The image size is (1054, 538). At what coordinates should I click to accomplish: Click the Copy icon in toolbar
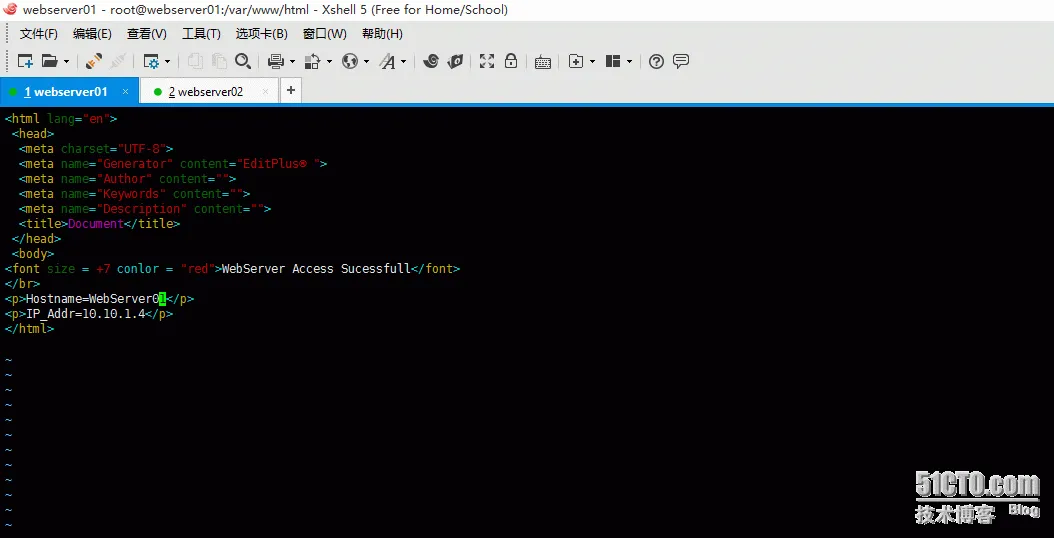click(x=195, y=61)
